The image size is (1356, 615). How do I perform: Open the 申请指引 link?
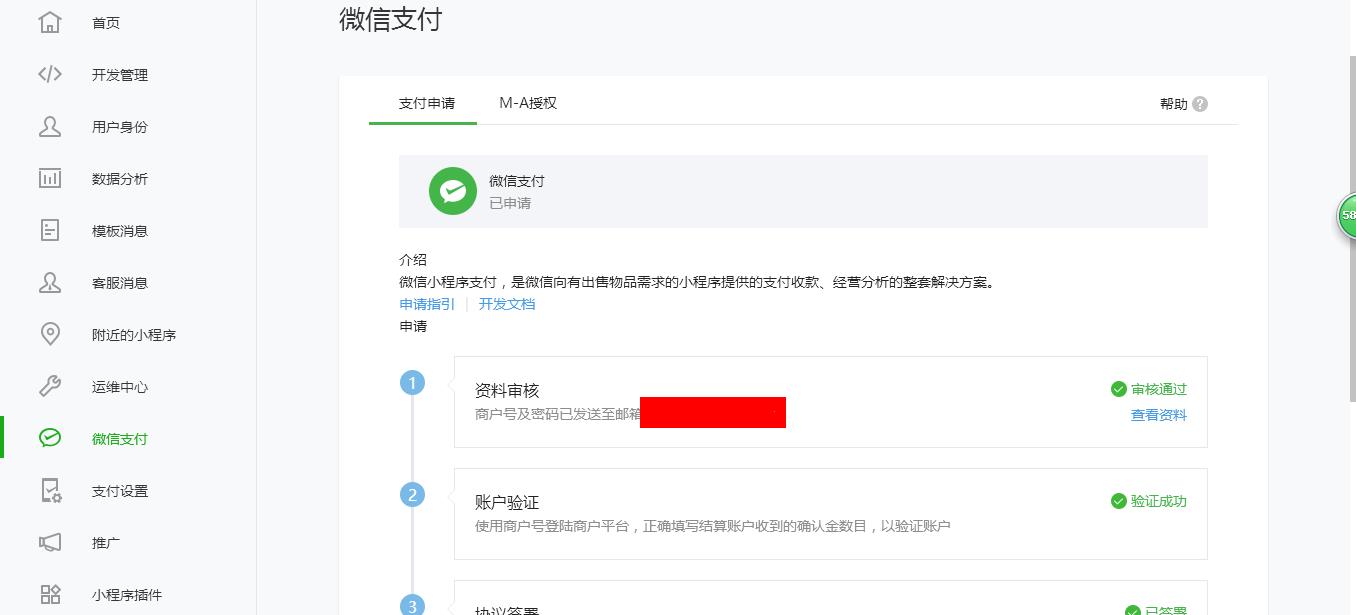click(x=427, y=304)
